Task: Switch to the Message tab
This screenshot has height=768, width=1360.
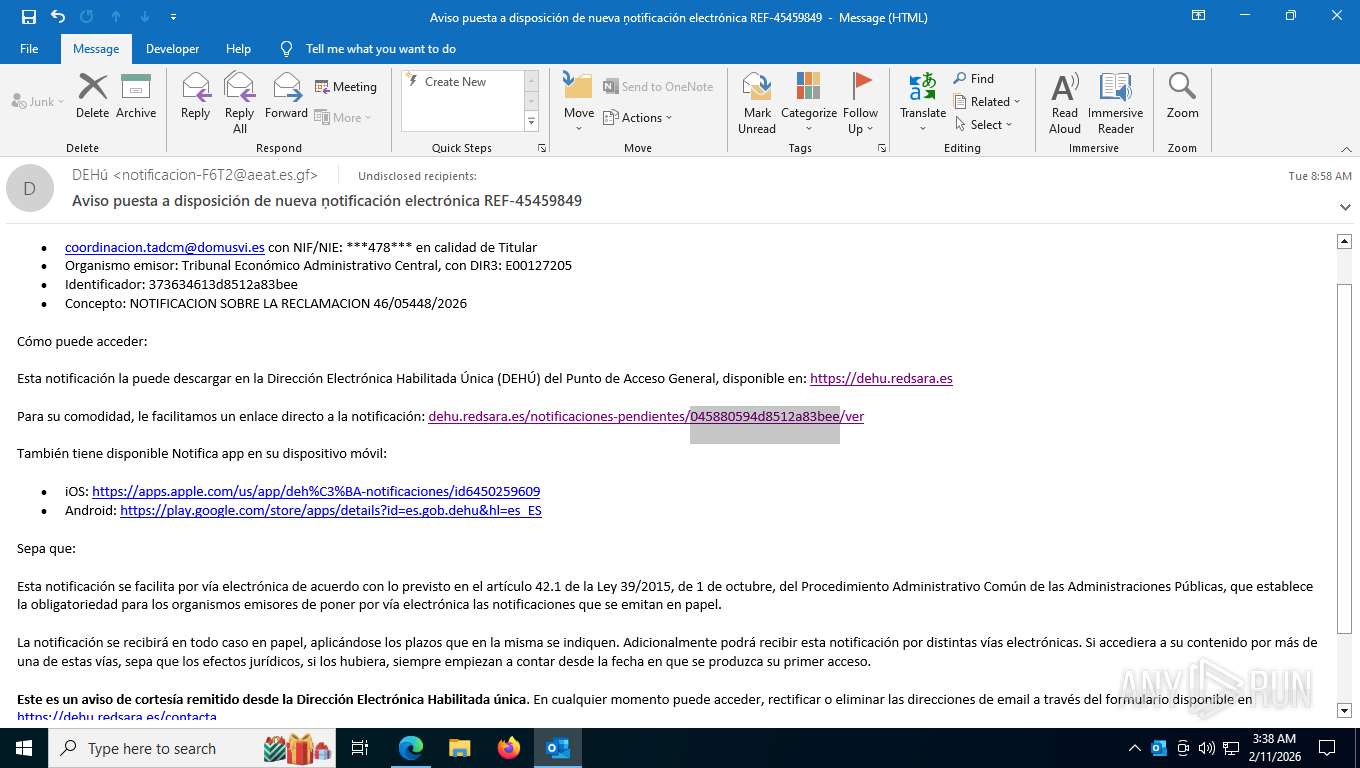Action: [96, 48]
